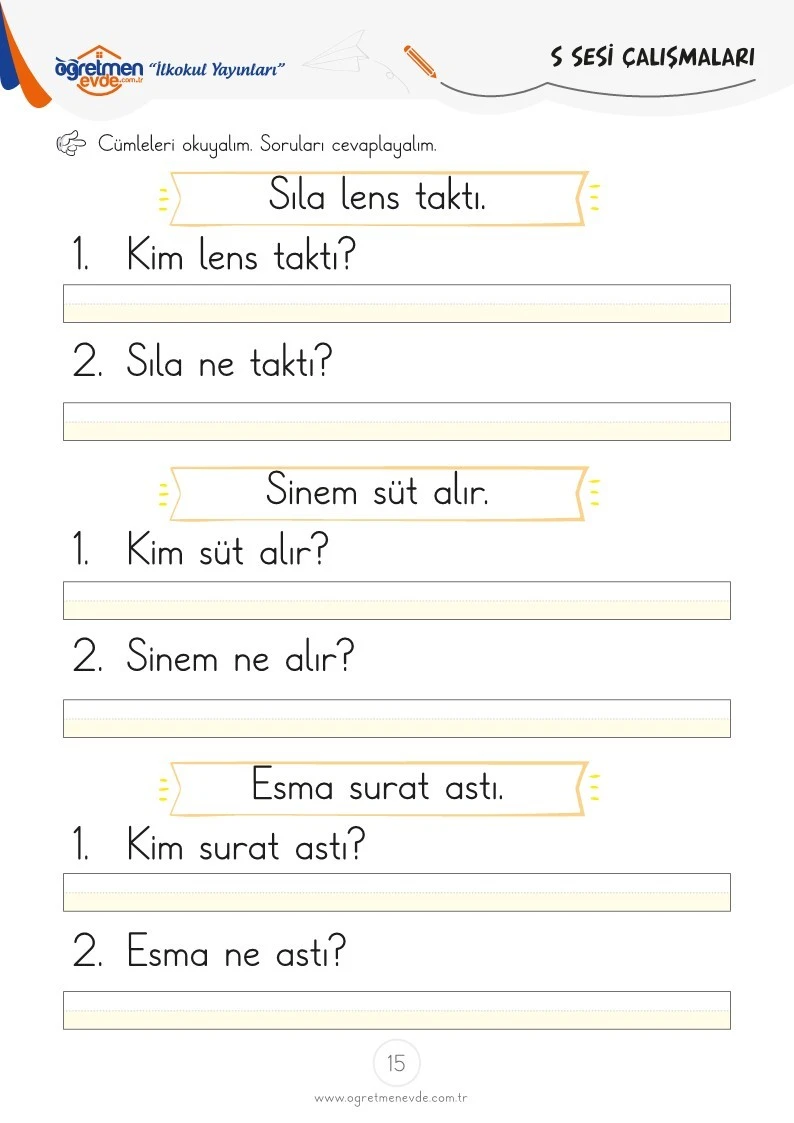Image resolution: width=794 pixels, height=1123 pixels.
Task: Click the answer line under 'Esma ne astı?'
Action: pos(397,1011)
